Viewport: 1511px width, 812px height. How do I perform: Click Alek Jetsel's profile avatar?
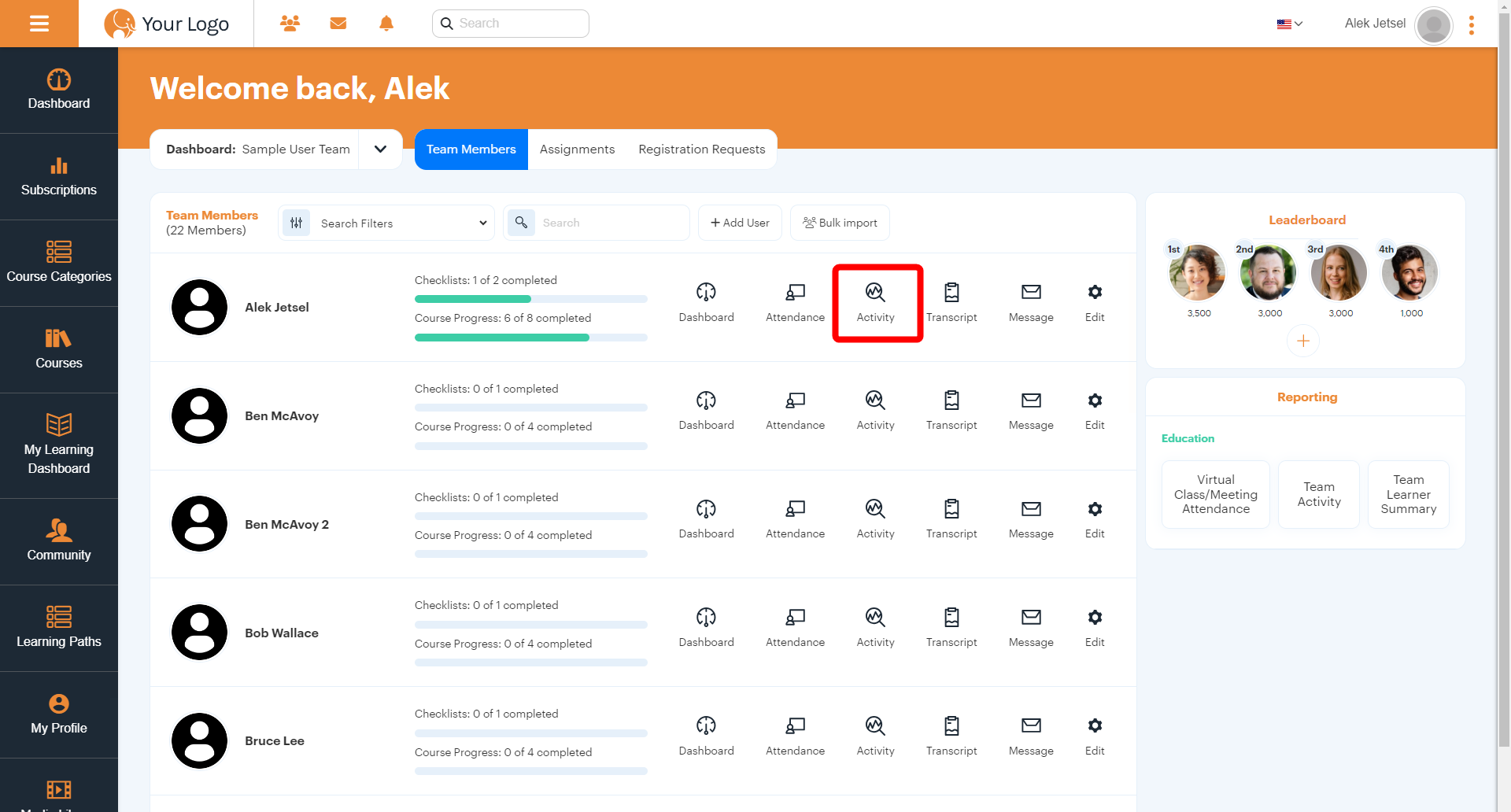pos(200,308)
